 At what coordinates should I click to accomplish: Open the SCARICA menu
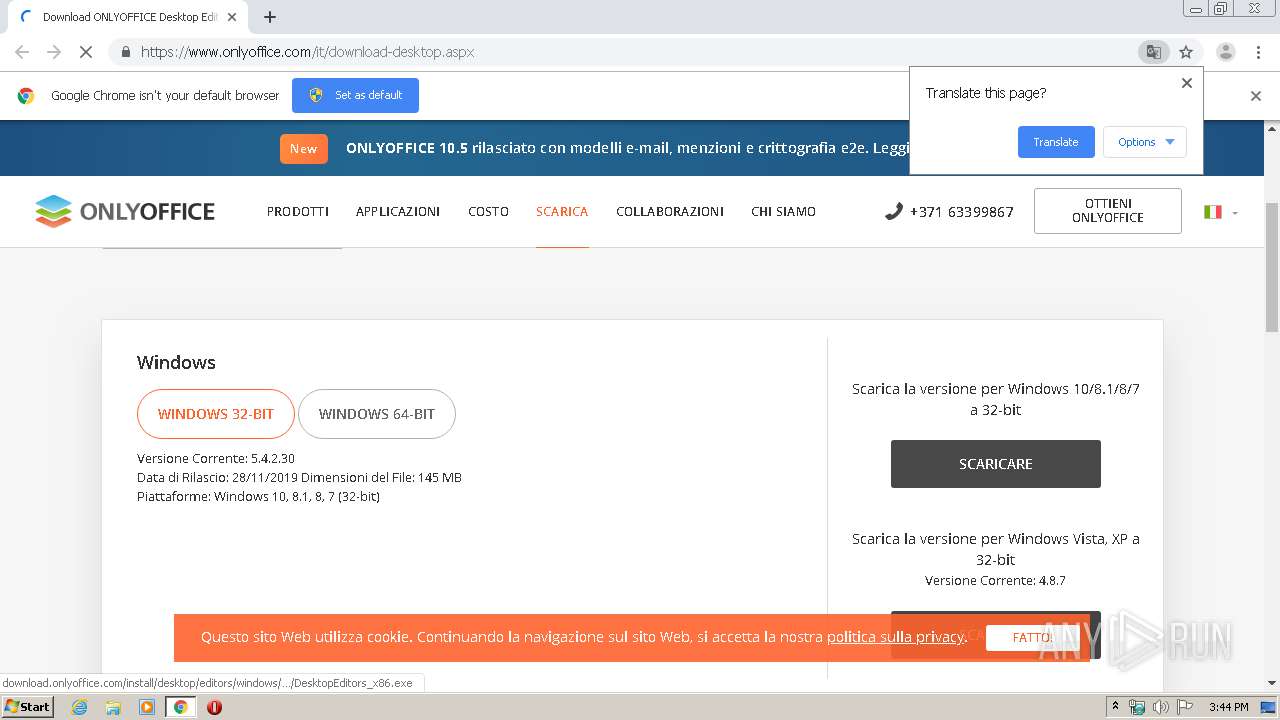coord(562,211)
